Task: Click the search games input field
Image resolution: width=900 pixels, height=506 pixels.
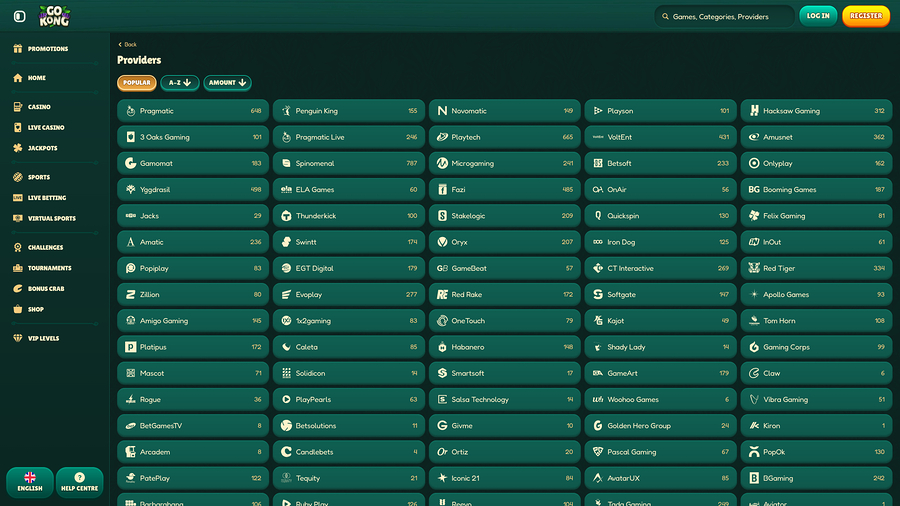Action: [724, 17]
